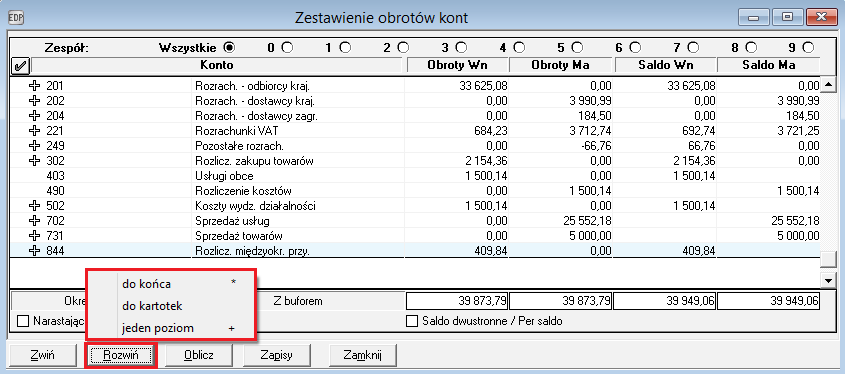Enable Saldo dwustronne / Per saldo checkbox
The image size is (845, 374).
point(412,321)
